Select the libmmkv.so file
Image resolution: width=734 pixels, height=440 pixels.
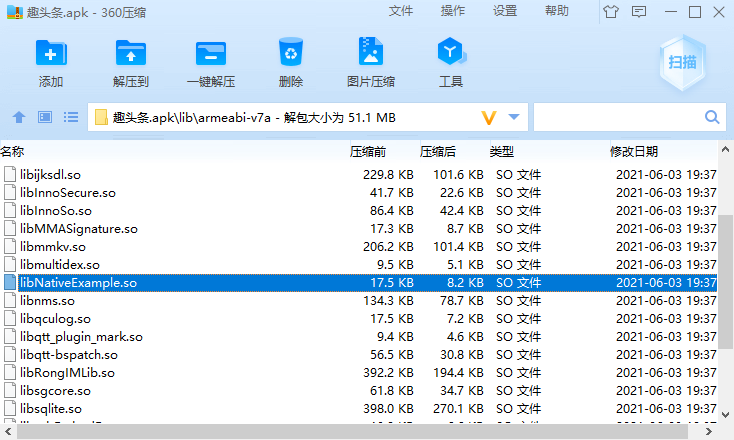[52, 247]
